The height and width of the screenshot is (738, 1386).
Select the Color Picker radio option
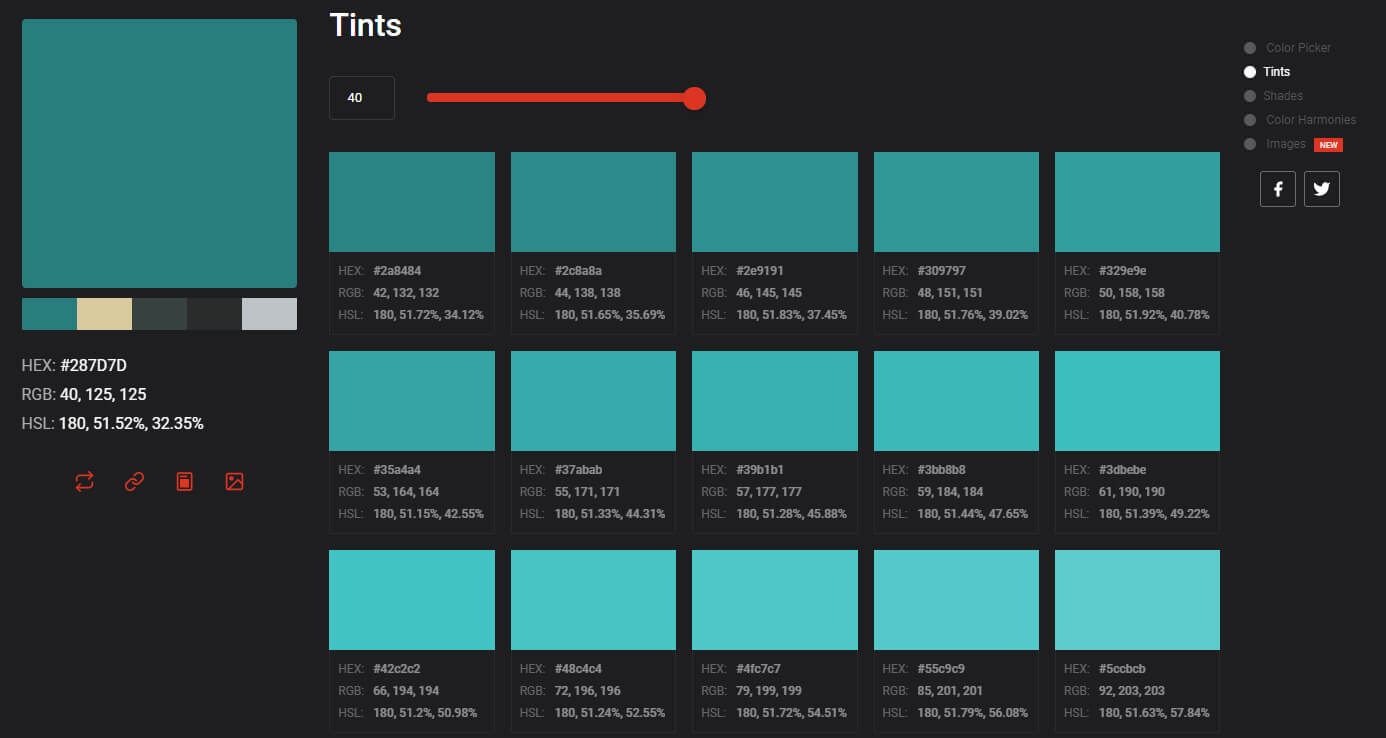tap(1249, 47)
